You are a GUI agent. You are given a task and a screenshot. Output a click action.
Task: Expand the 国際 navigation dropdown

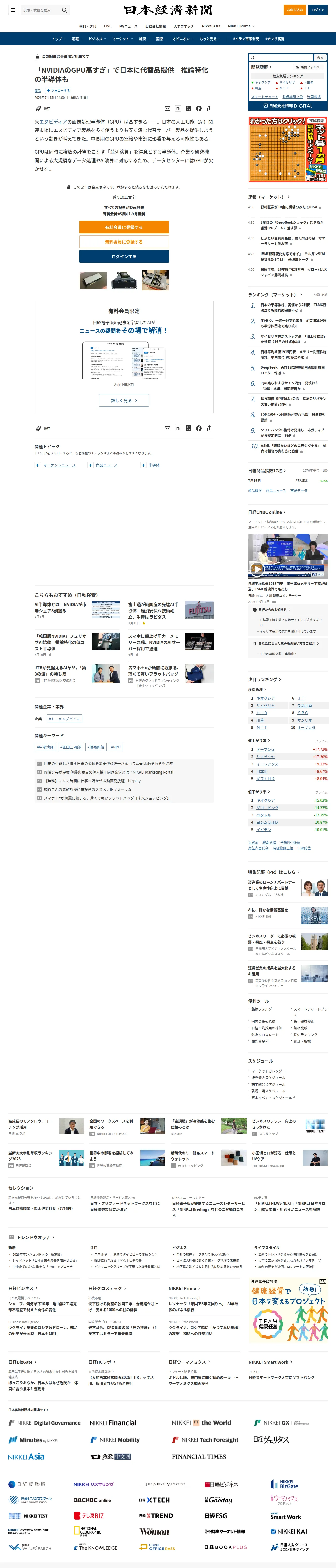161,39
